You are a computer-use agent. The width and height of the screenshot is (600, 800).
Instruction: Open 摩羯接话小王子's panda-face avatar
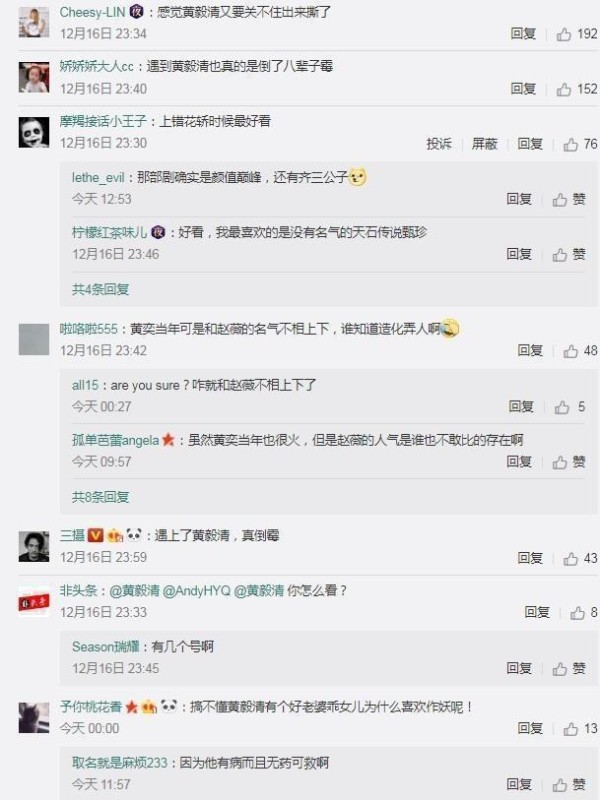tap(34, 132)
